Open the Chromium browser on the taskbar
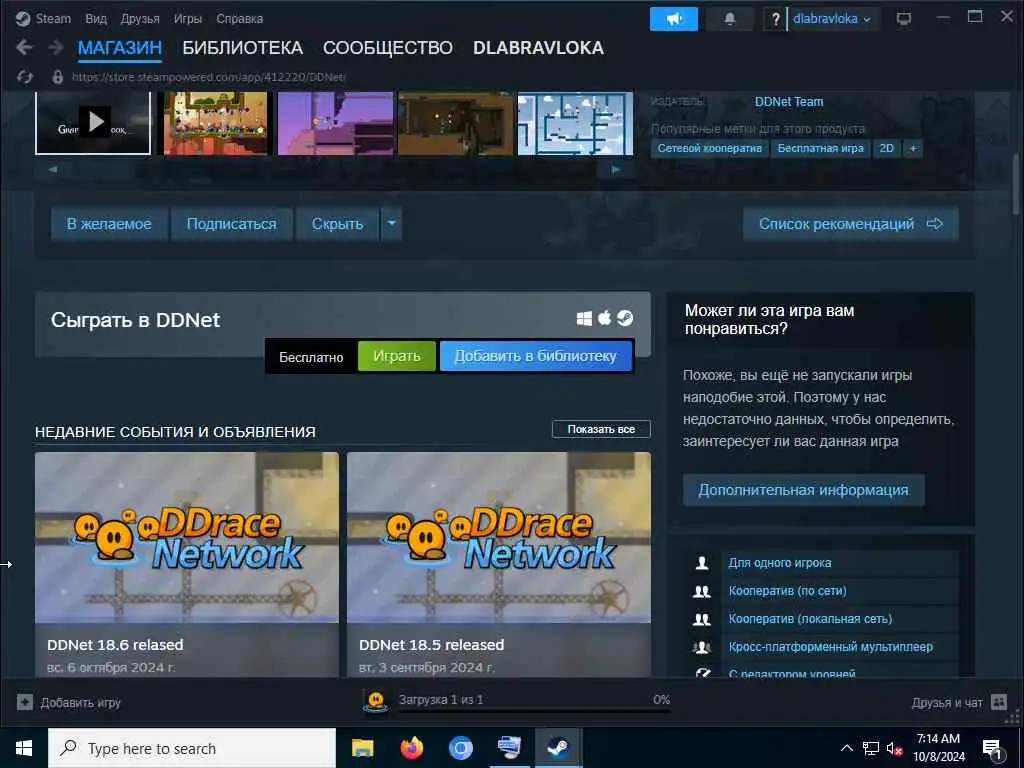The image size is (1024, 768). coord(460,748)
